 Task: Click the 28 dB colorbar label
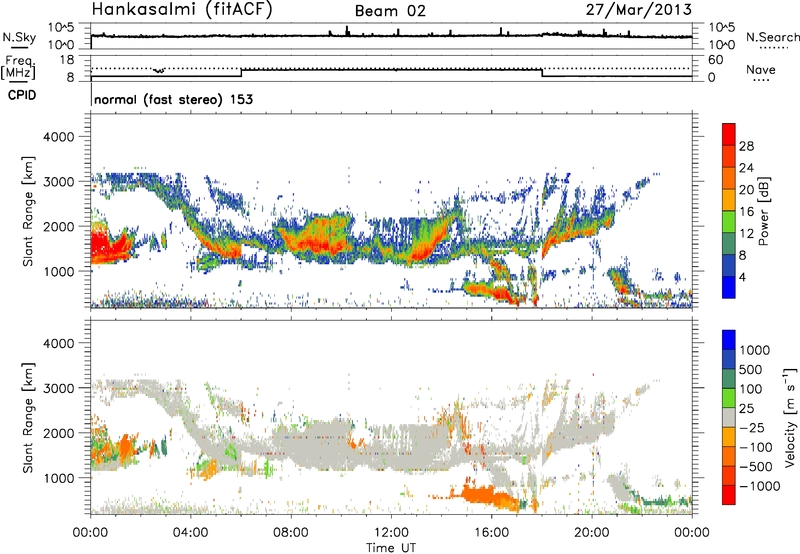pyautogui.click(x=746, y=146)
